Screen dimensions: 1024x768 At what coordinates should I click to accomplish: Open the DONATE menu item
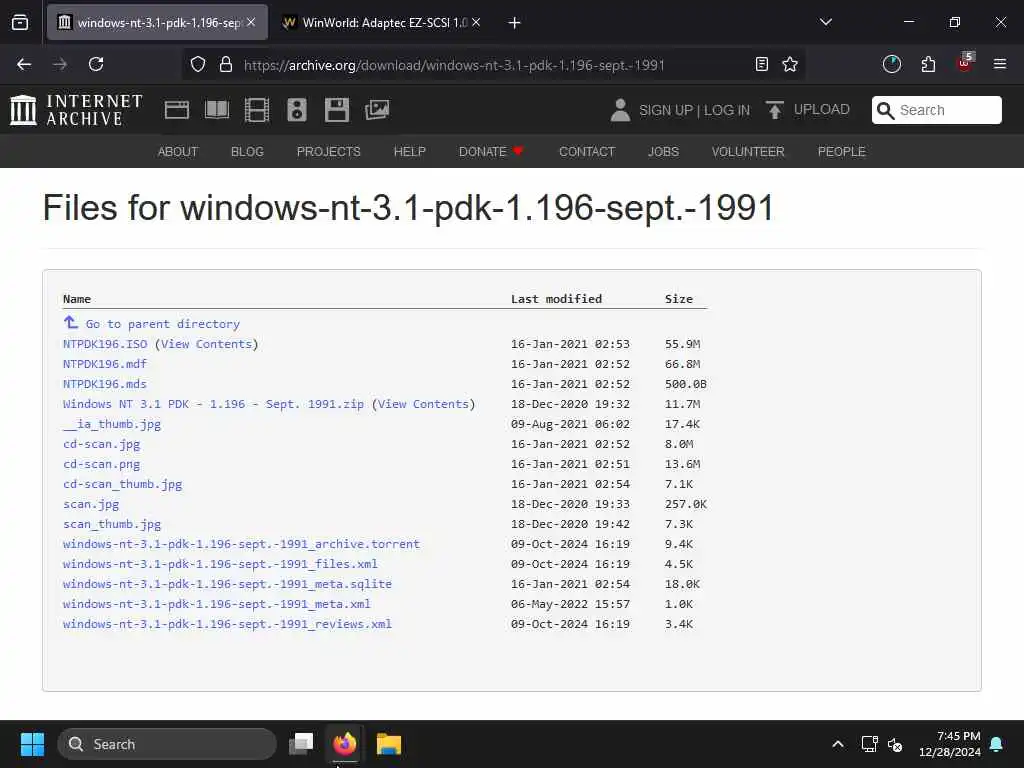click(491, 152)
